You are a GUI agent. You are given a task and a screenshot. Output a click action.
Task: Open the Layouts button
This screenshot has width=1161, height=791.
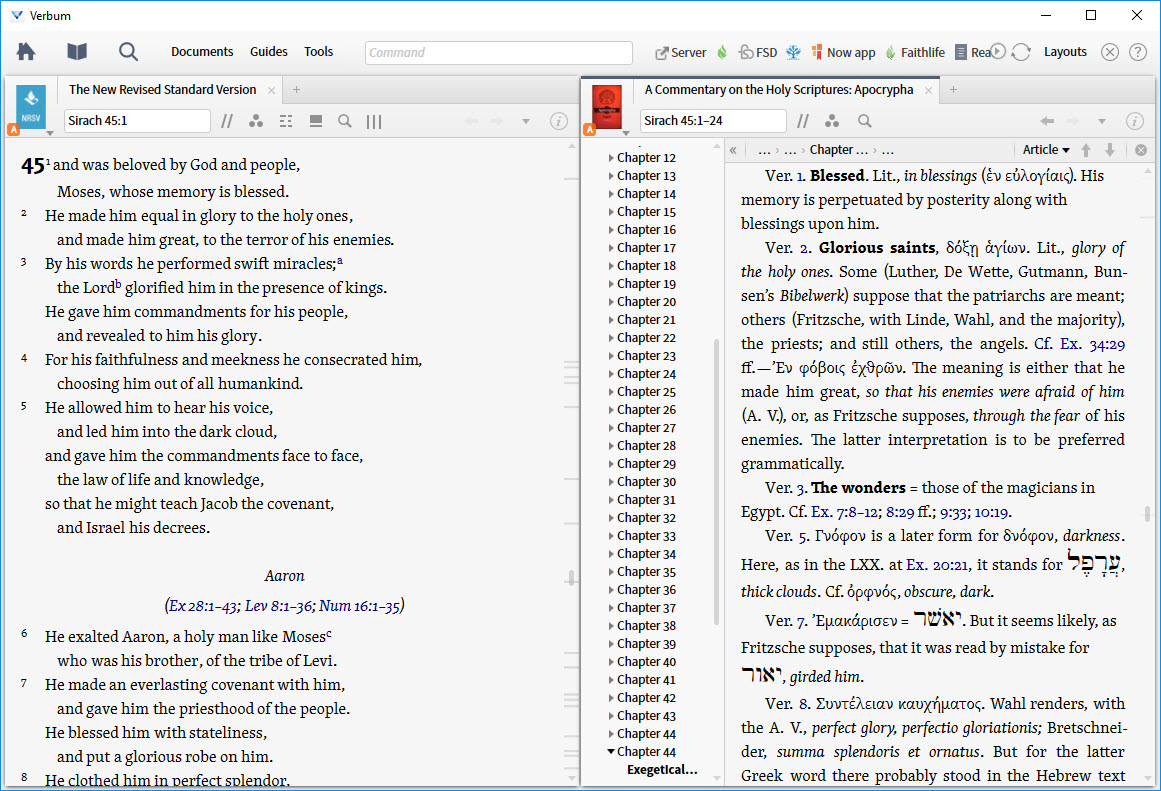pos(1065,52)
